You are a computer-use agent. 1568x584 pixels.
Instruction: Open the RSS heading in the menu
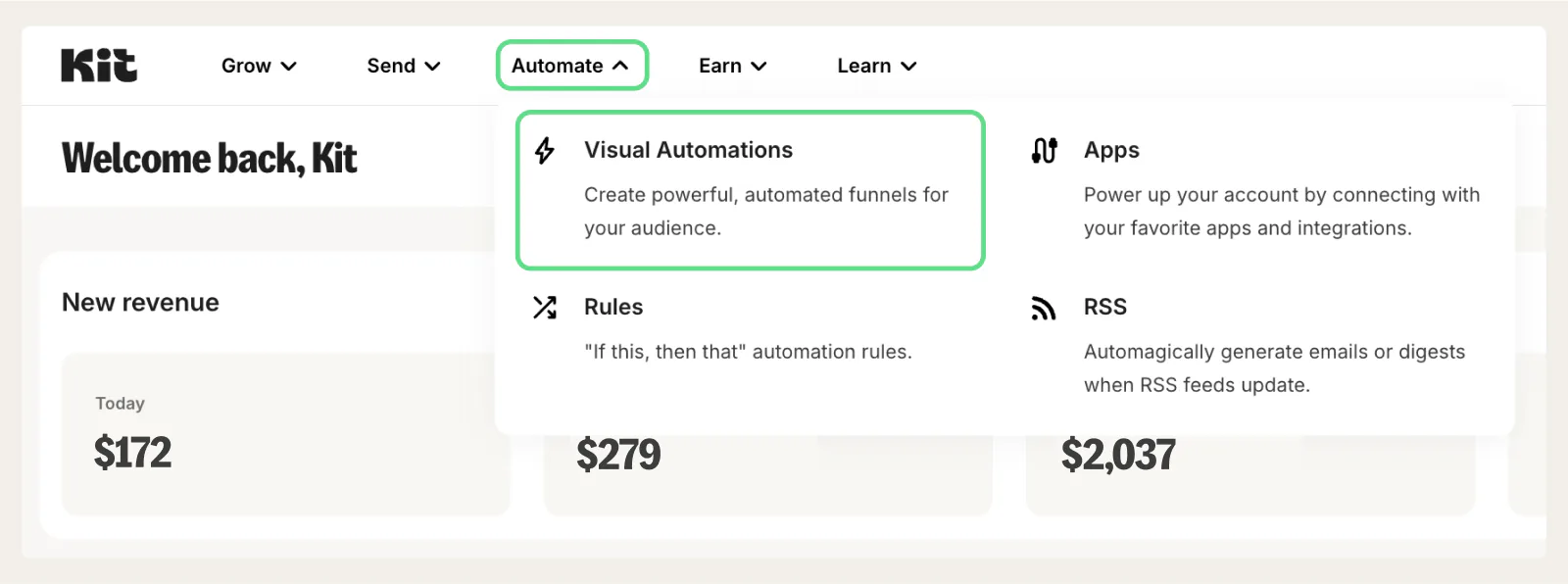point(1104,307)
